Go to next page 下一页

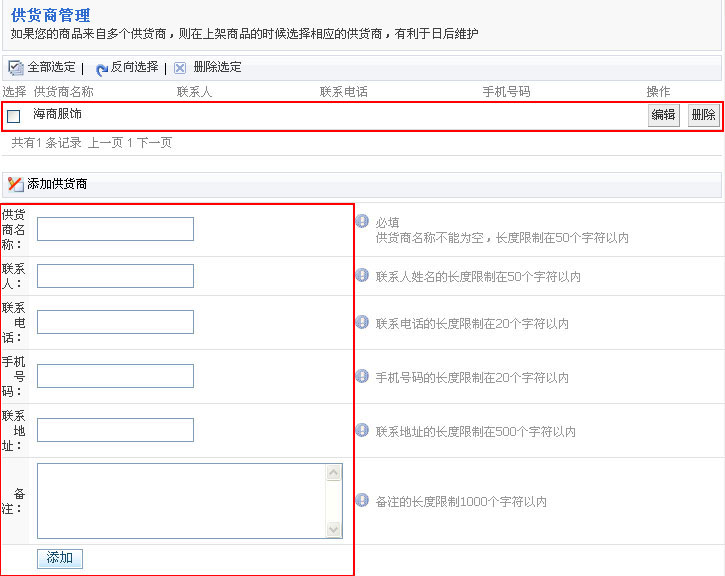click(x=154, y=142)
